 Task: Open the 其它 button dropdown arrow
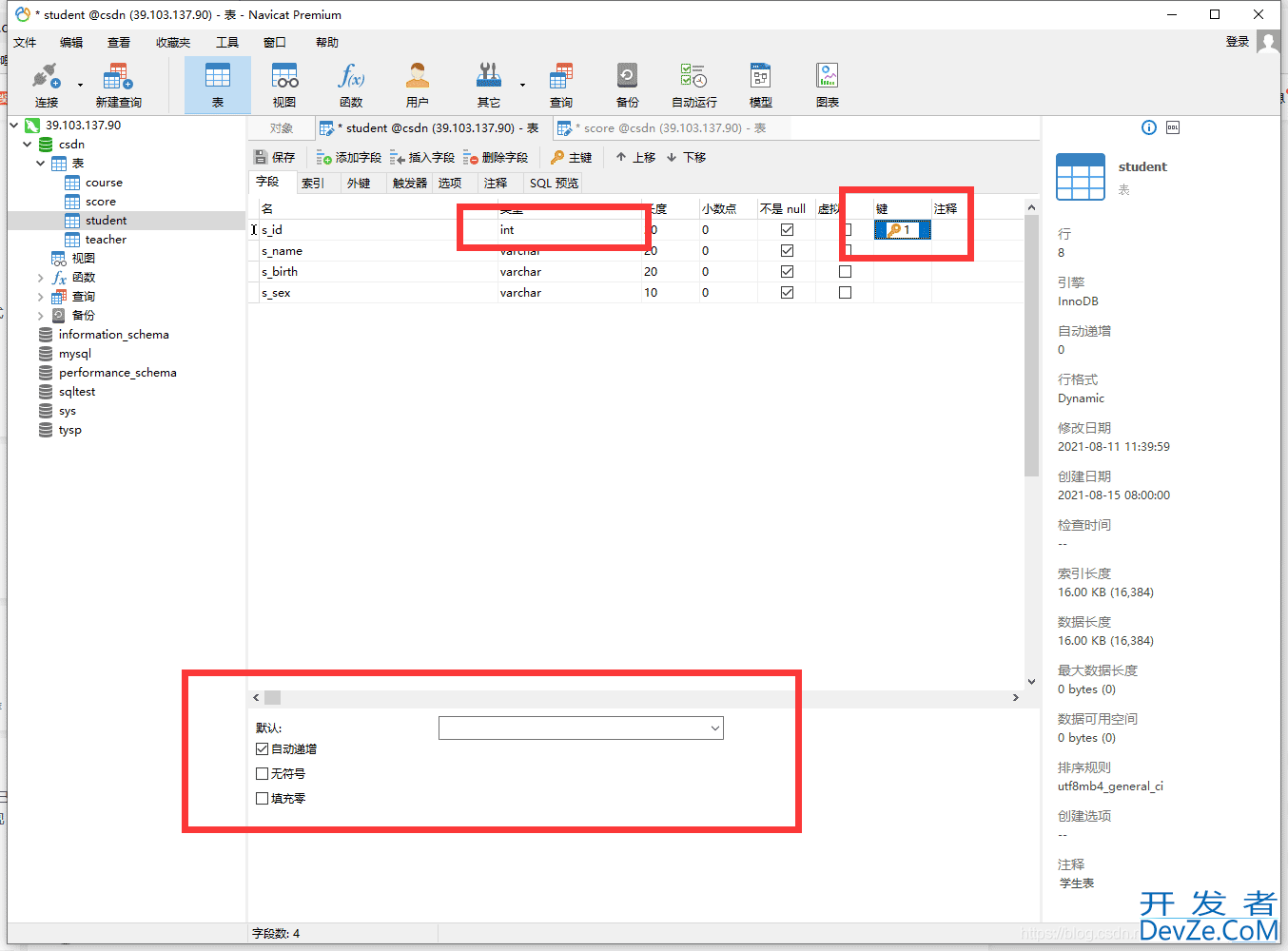[522, 85]
